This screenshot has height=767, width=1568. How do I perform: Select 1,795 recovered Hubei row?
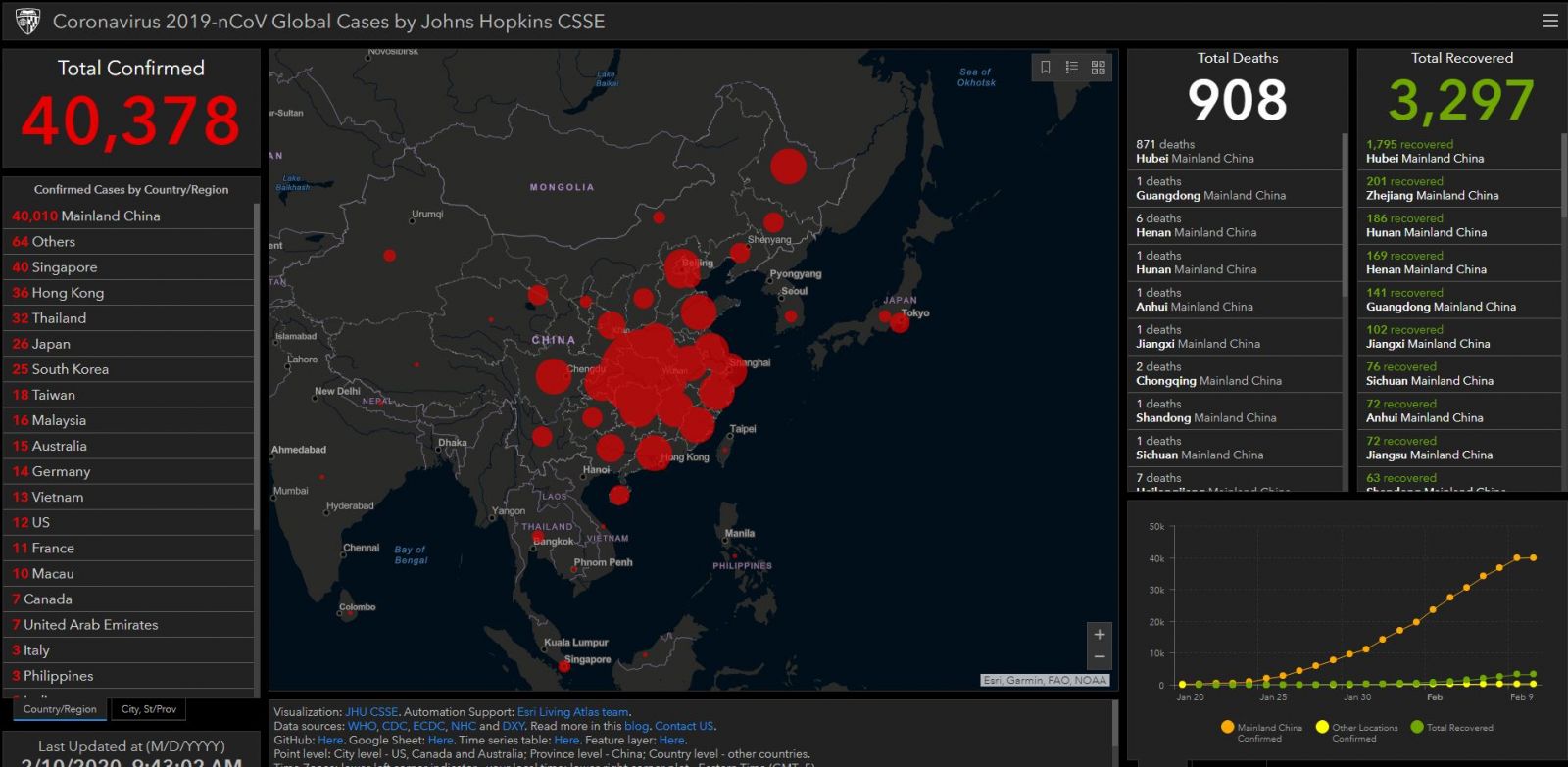pyautogui.click(x=1460, y=151)
